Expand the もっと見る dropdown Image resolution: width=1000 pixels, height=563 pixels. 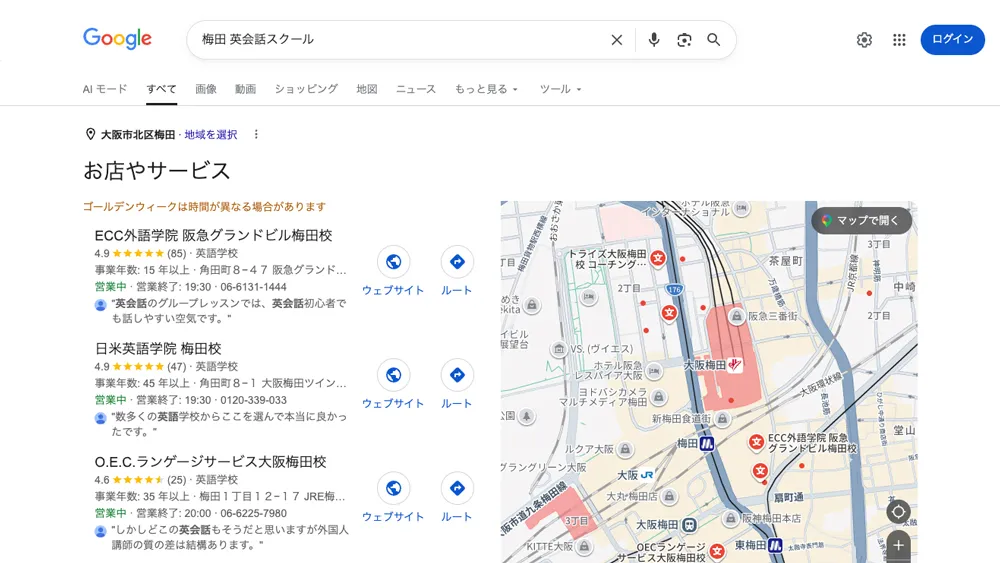[x=486, y=89]
